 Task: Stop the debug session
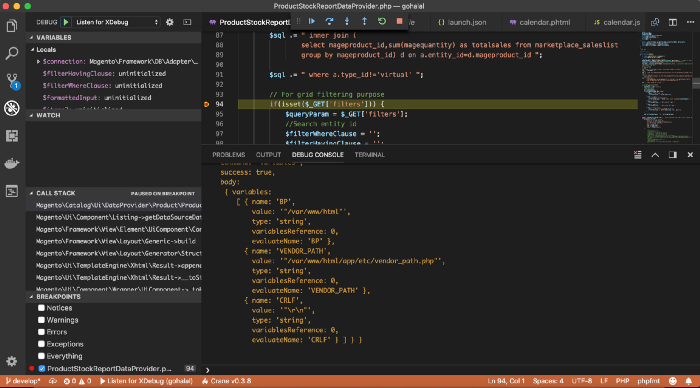pyautogui.click(x=400, y=21)
